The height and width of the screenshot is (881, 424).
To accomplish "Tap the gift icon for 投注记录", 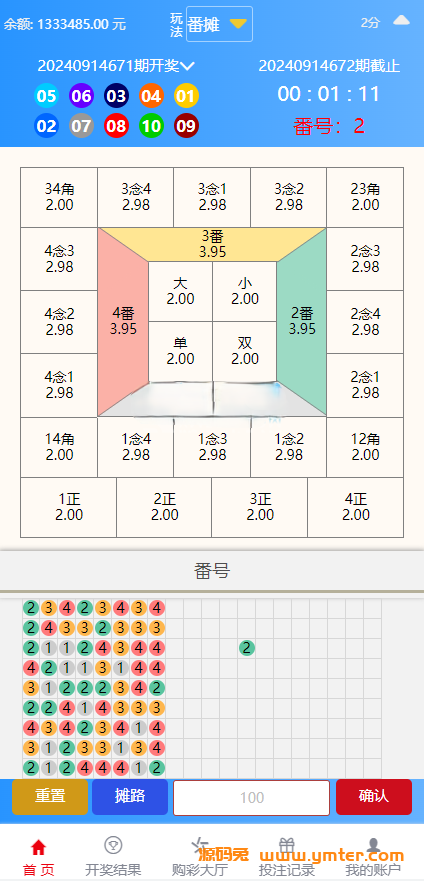I will 287,844.
